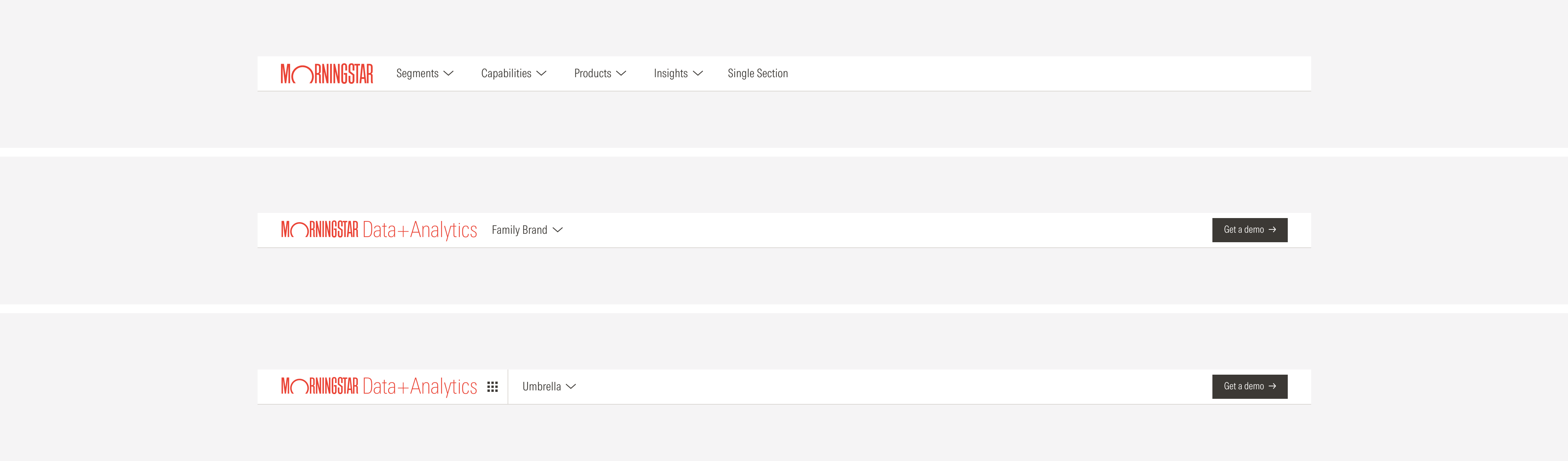Click Segments in the top menu bar
The height and width of the screenshot is (461, 1568).
click(417, 73)
